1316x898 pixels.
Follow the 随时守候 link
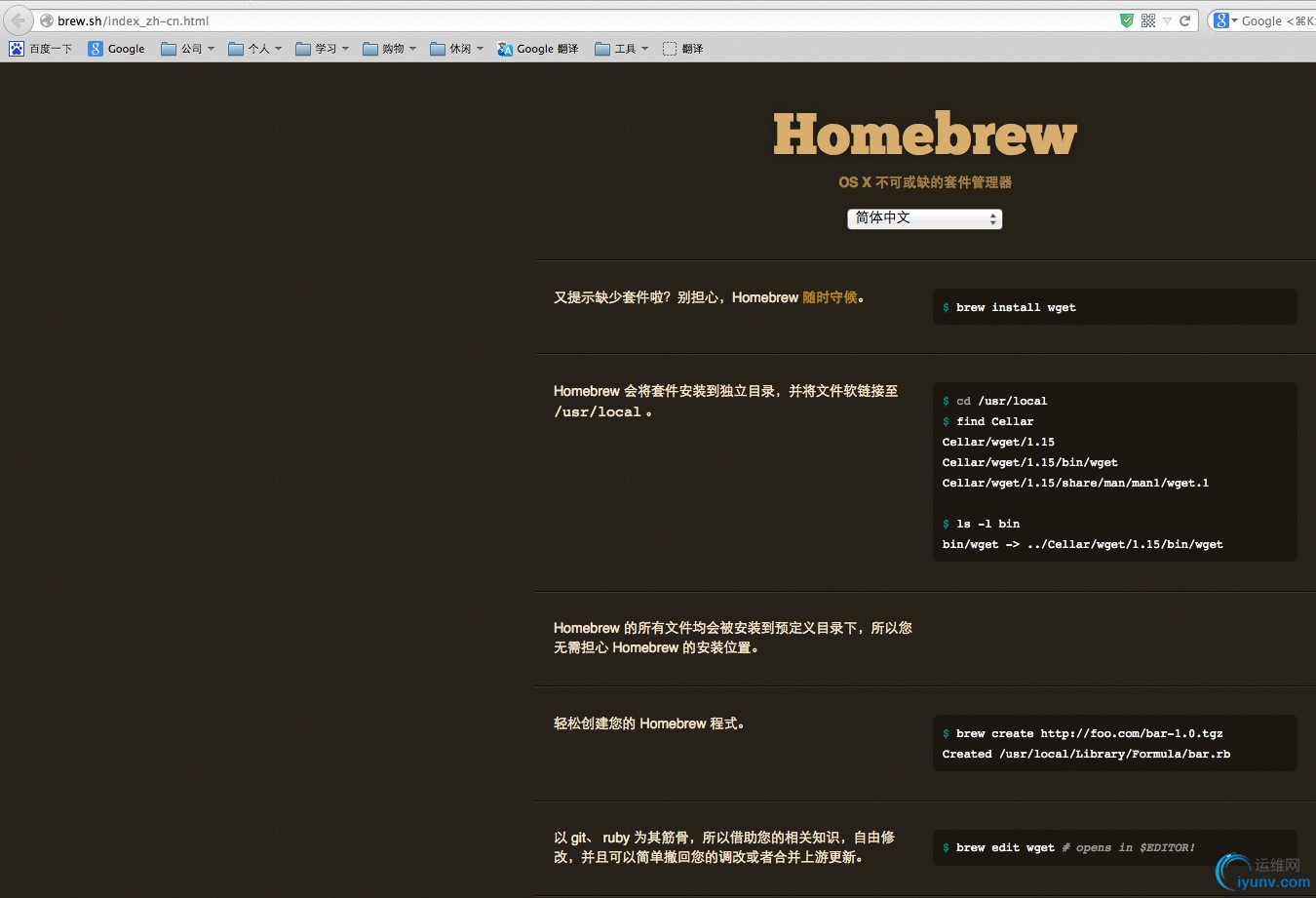[830, 297]
